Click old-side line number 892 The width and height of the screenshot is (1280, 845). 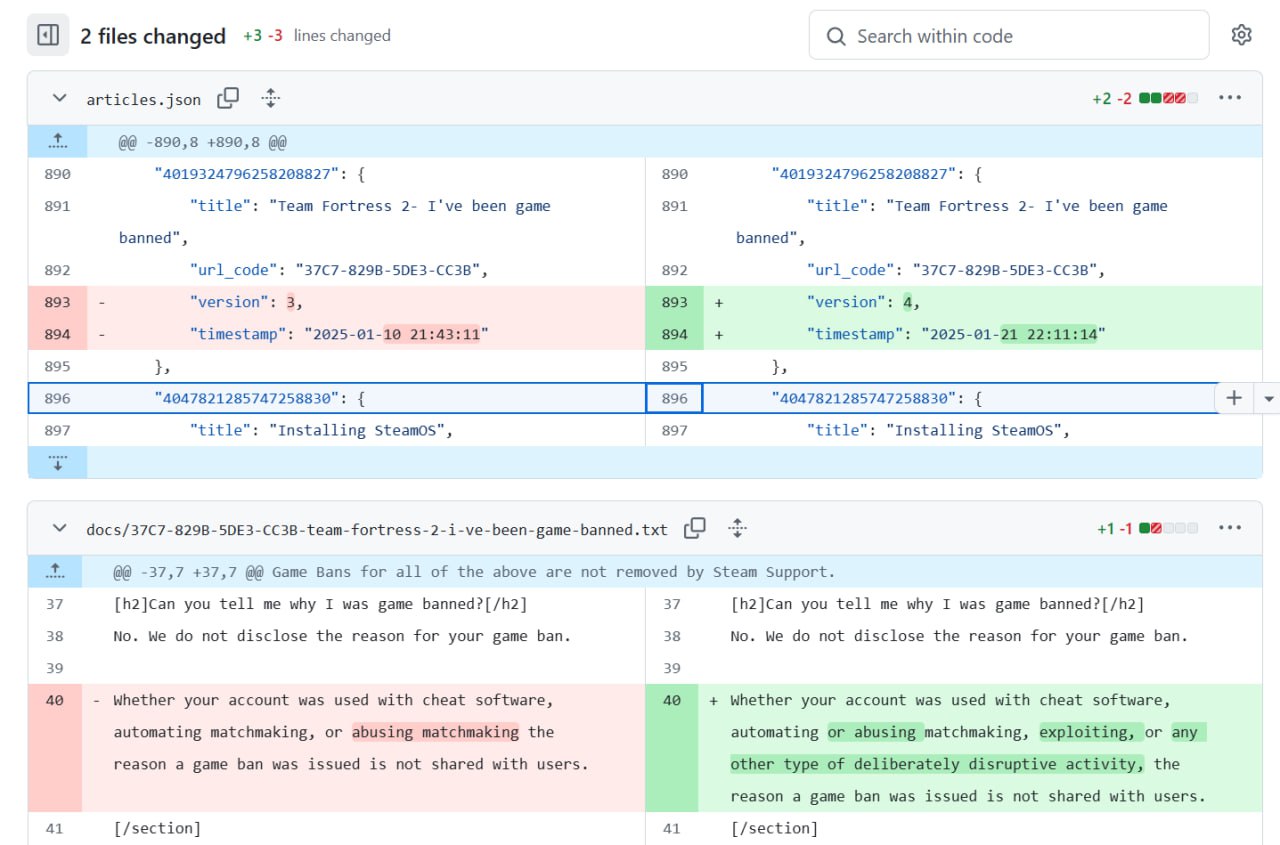[58, 270]
